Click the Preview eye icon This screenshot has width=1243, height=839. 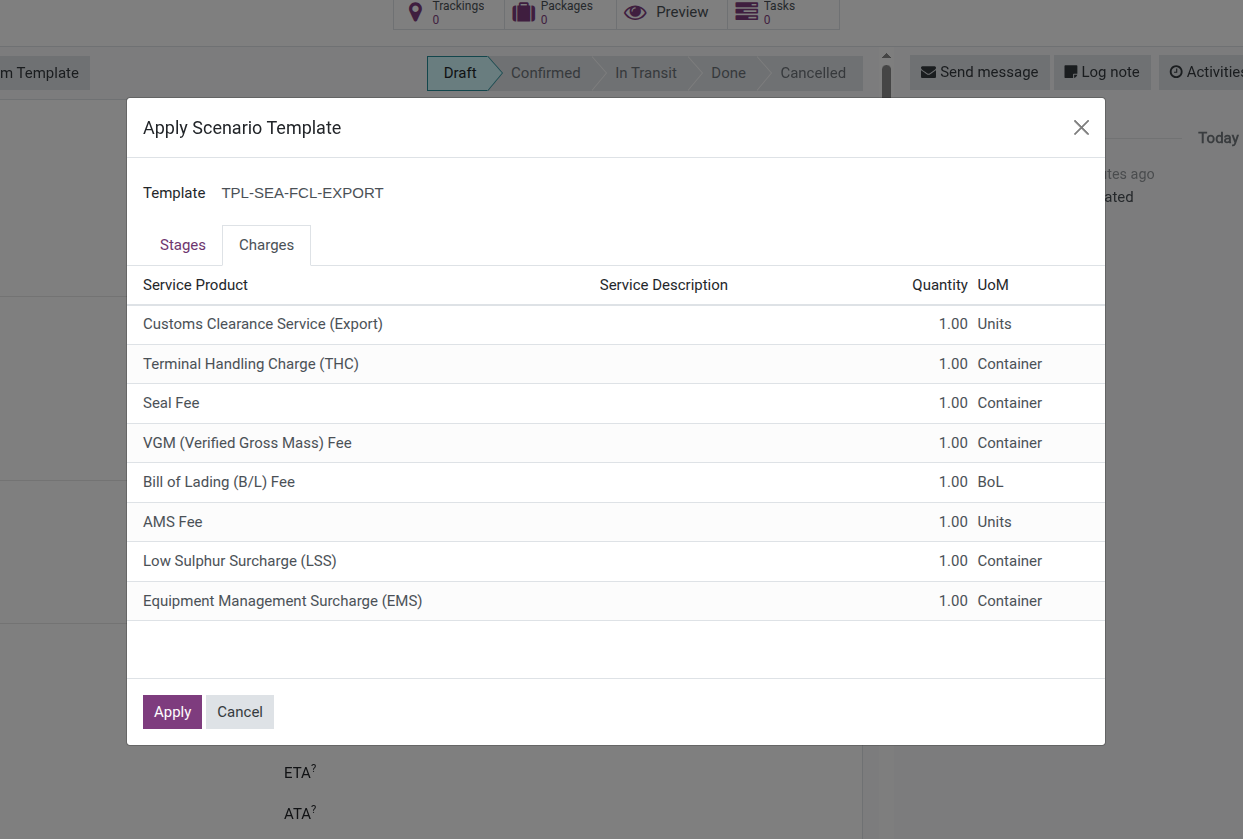(635, 12)
